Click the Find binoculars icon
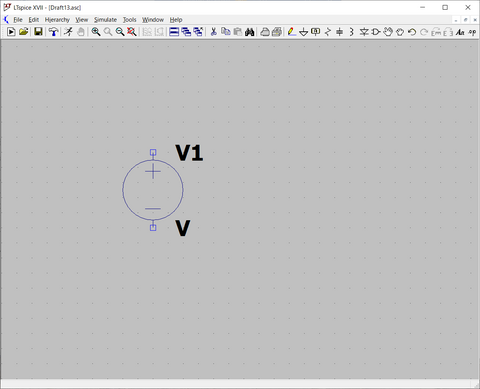The width and height of the screenshot is (480, 389). 250,32
